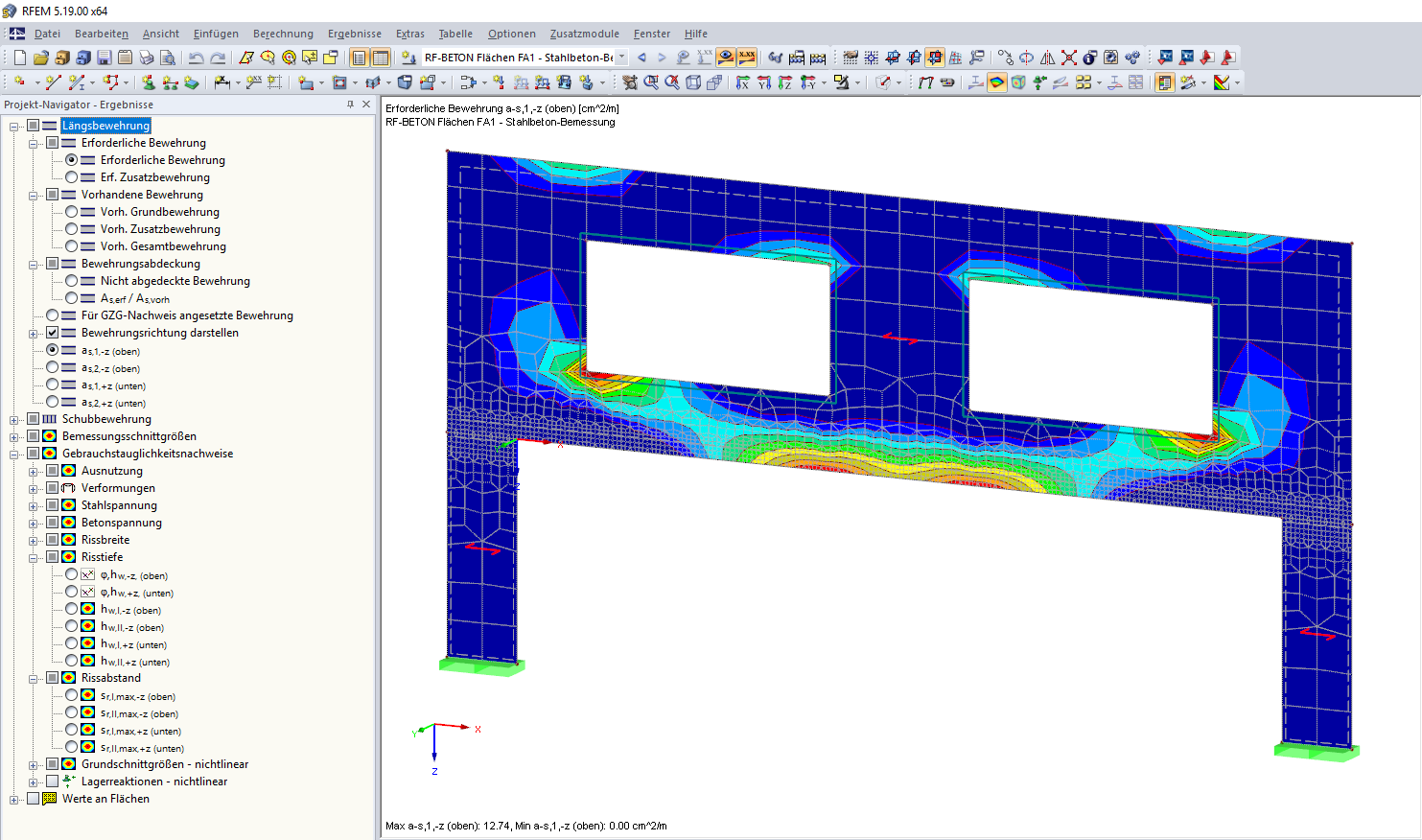View in Z direction
The width and height of the screenshot is (1422, 840).
pos(784,82)
